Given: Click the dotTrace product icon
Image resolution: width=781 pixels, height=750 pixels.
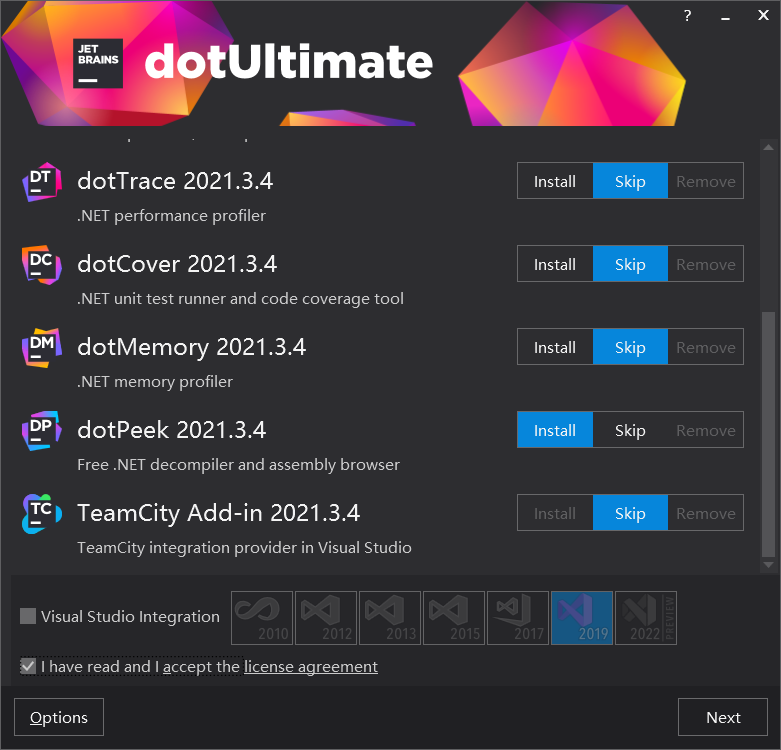Looking at the screenshot, I should tap(42, 182).
